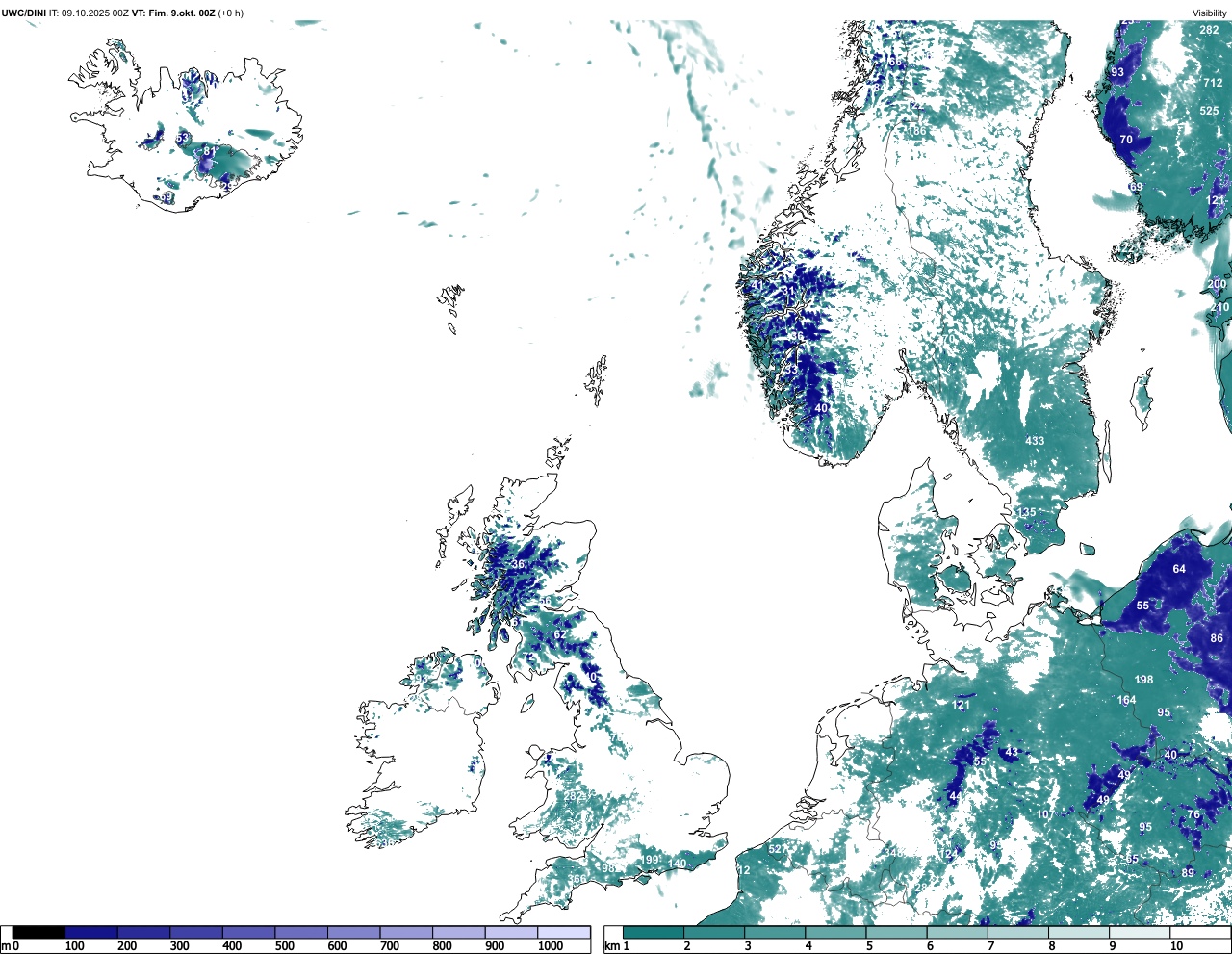Click the 'Visibility' title at top right
This screenshot has height=954, width=1232.
[x=1210, y=13]
